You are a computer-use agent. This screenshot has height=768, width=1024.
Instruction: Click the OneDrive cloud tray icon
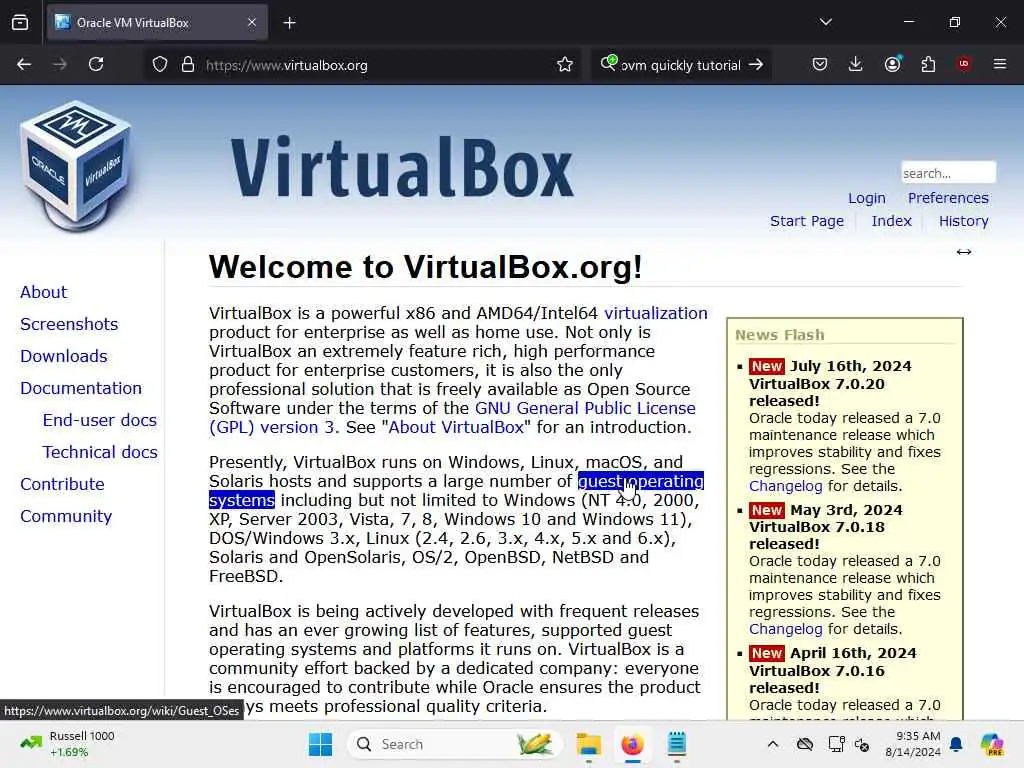[x=805, y=744]
